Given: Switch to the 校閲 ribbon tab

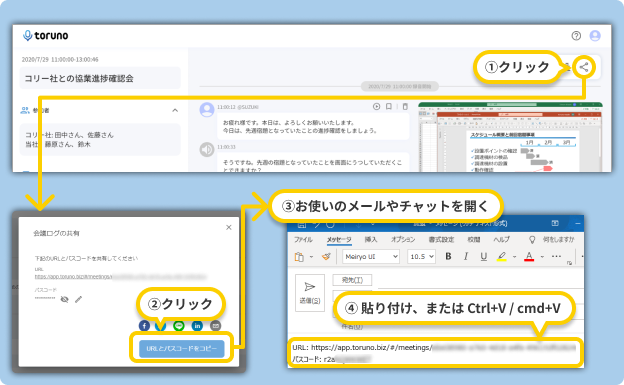Looking at the screenshot, I should point(474,240).
